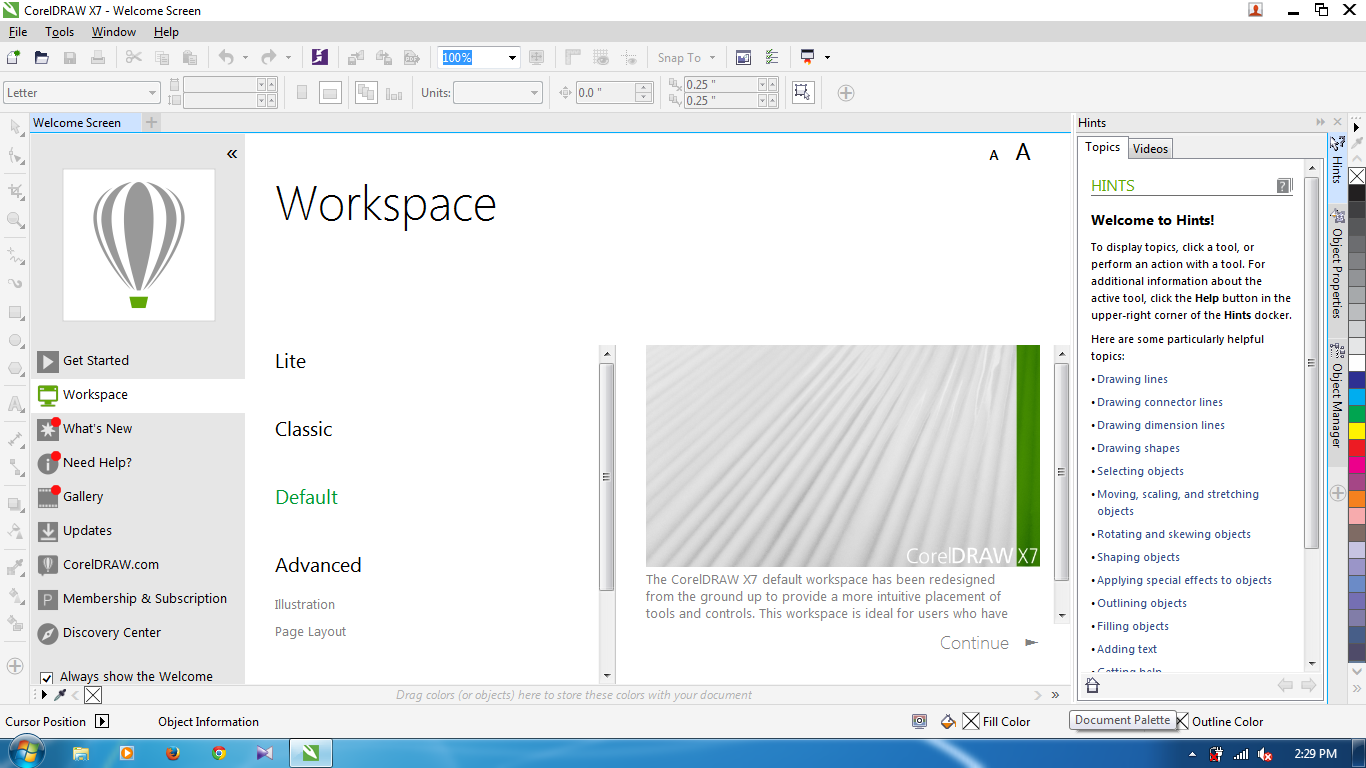The image size is (1366, 768).
Task: Open the zoom level dropdown
Action: [511, 57]
